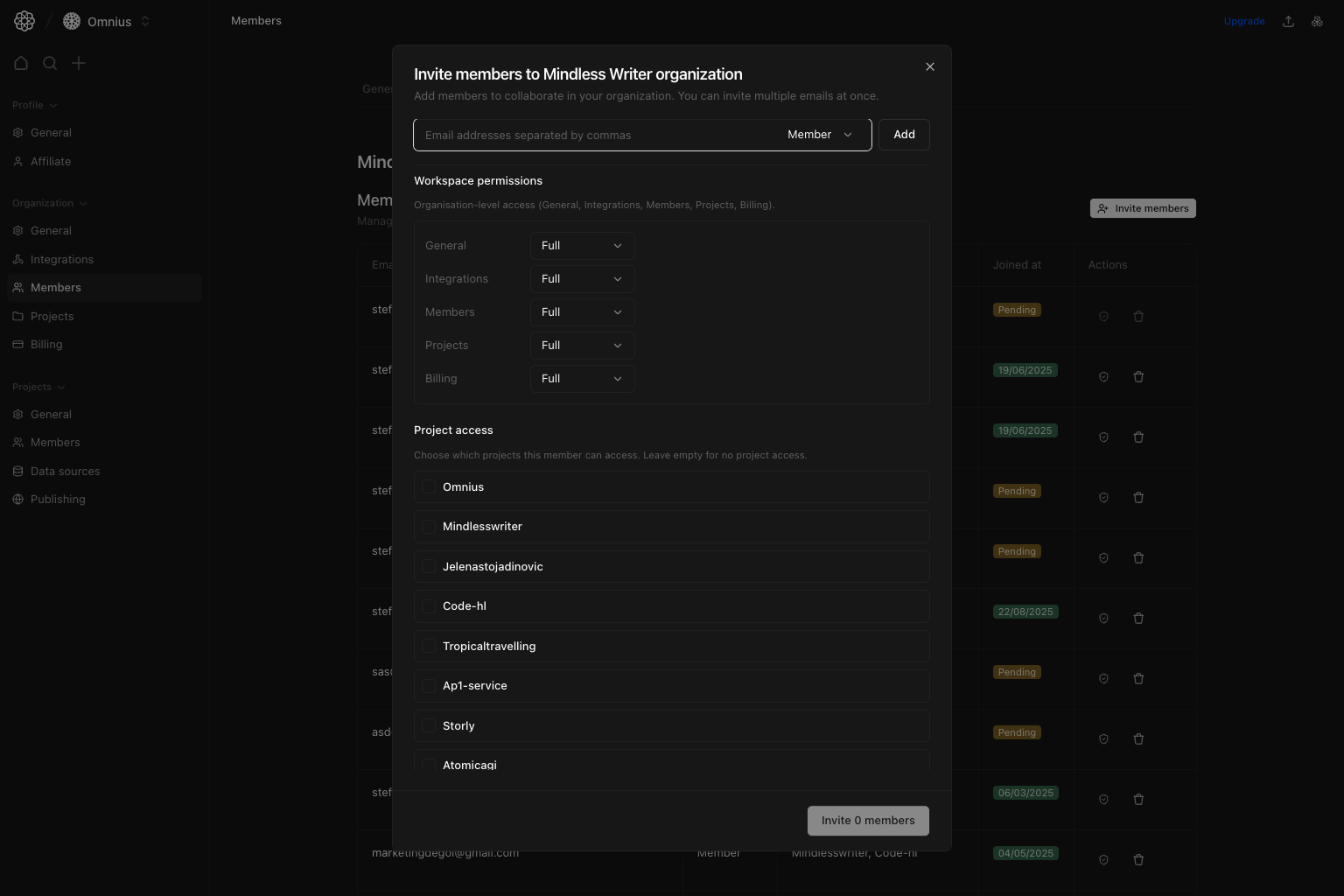Click the Billing icon under Organization
Screen dimensions: 1344x896
tap(18, 344)
